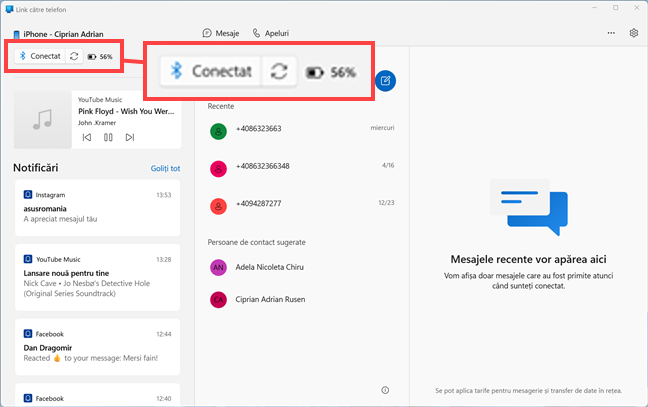The width and height of the screenshot is (648, 407).
Task: Open the three-dots more options menu
Action: (x=611, y=33)
